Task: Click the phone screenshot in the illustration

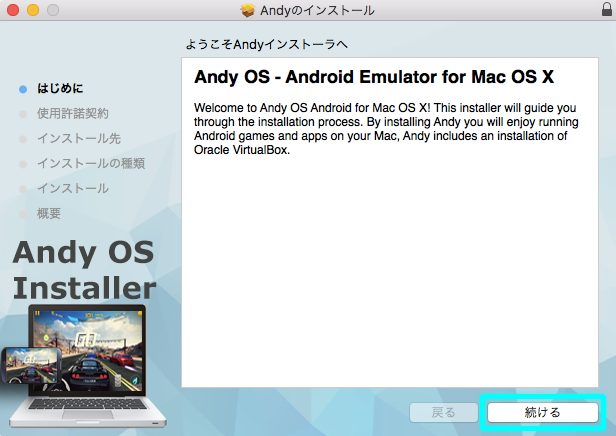Action: click(31, 365)
